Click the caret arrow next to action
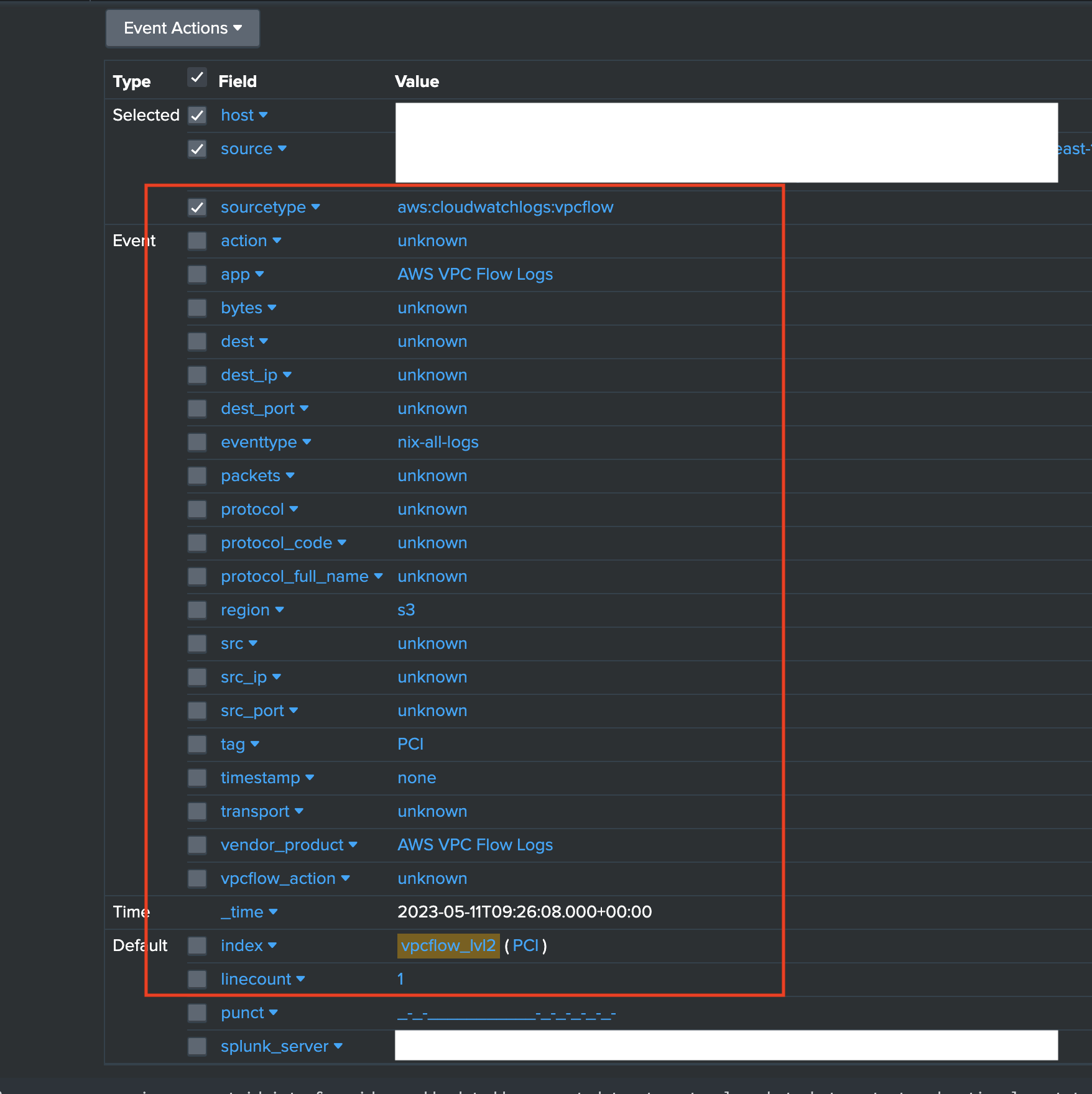1092x1094 pixels. 277,241
